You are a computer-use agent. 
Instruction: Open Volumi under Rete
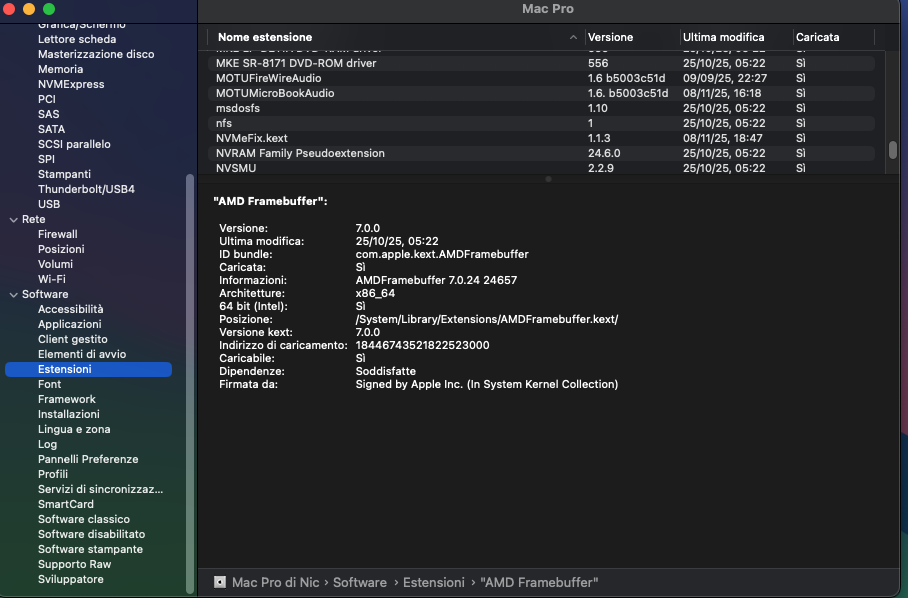[x=55, y=264]
